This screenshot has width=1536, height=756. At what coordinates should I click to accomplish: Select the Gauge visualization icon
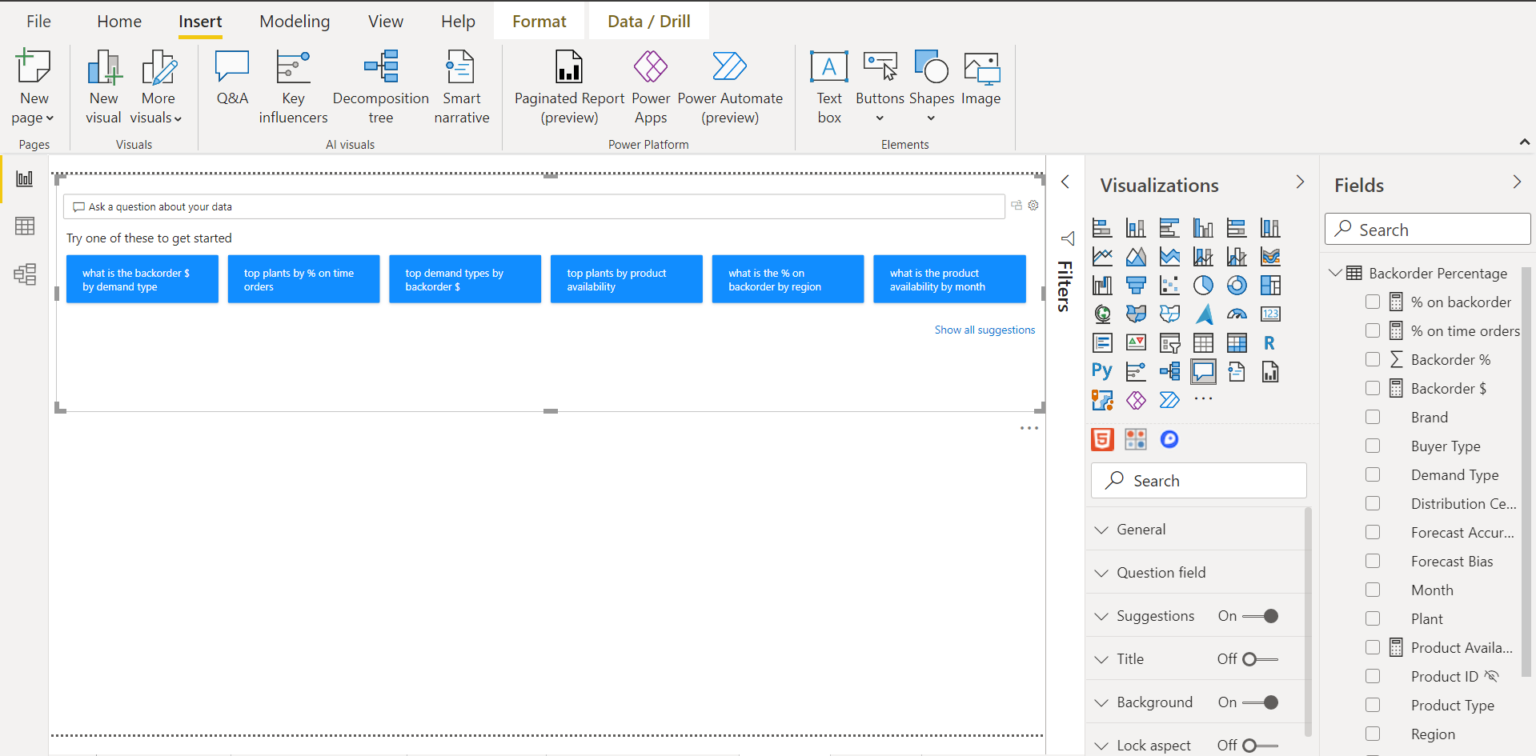[1237, 313]
